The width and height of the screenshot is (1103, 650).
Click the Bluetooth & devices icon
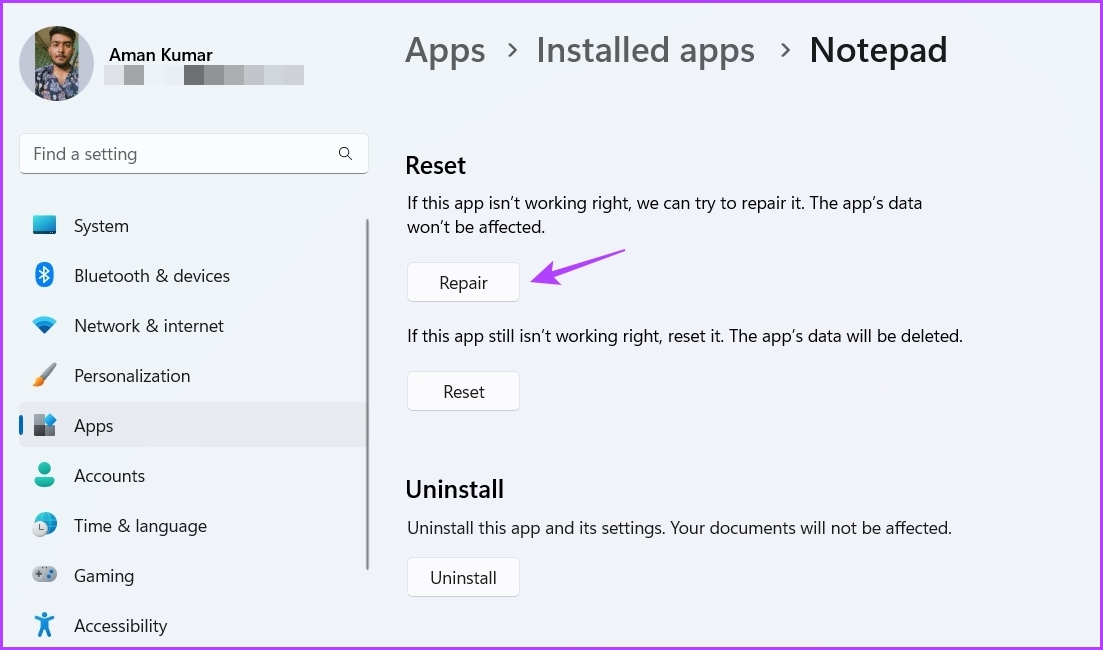coord(44,275)
